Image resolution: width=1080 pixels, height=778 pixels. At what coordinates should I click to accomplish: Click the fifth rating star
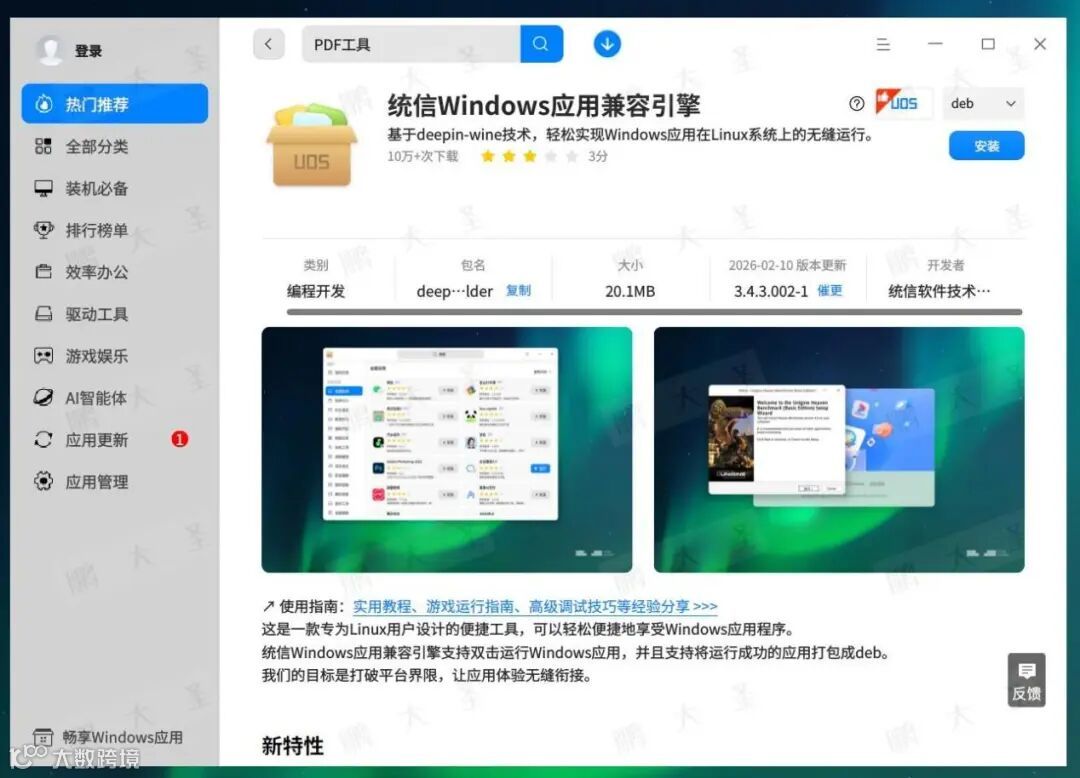click(572, 156)
